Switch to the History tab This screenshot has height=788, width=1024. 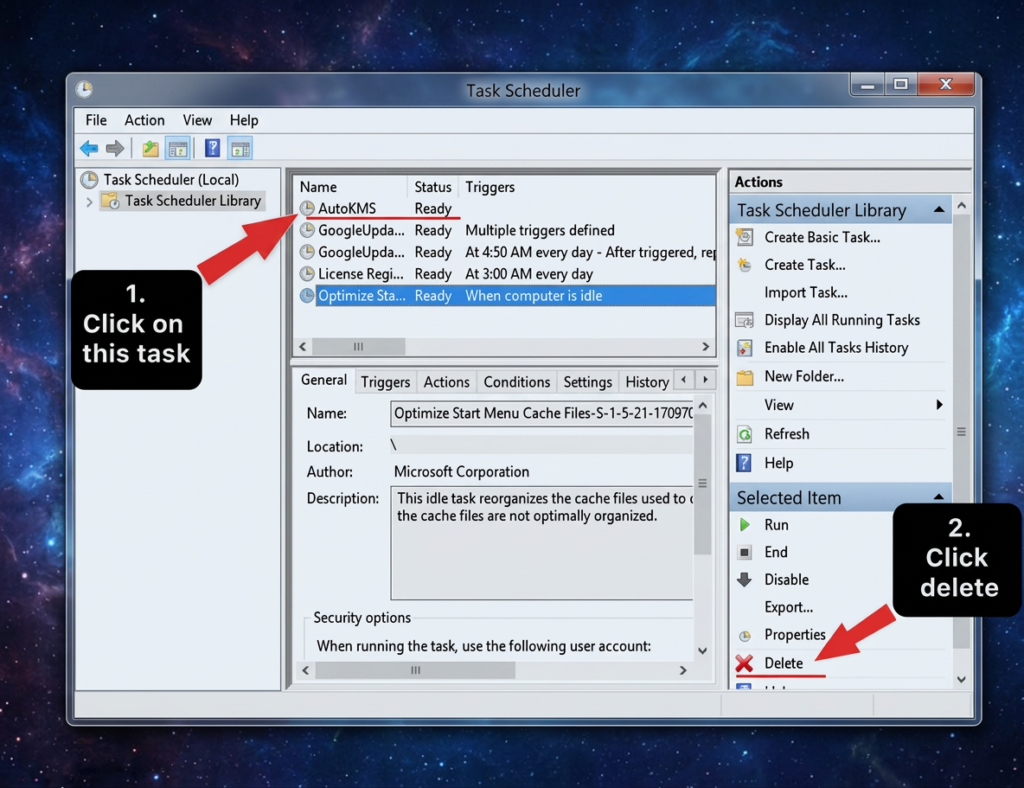point(647,382)
